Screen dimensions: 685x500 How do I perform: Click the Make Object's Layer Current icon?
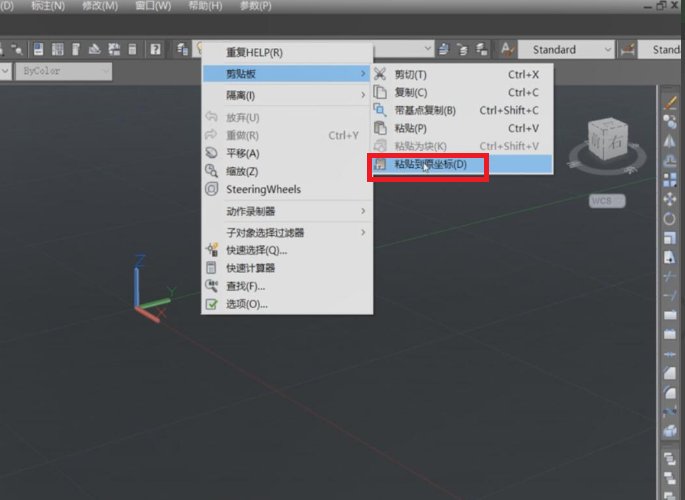tap(444, 49)
